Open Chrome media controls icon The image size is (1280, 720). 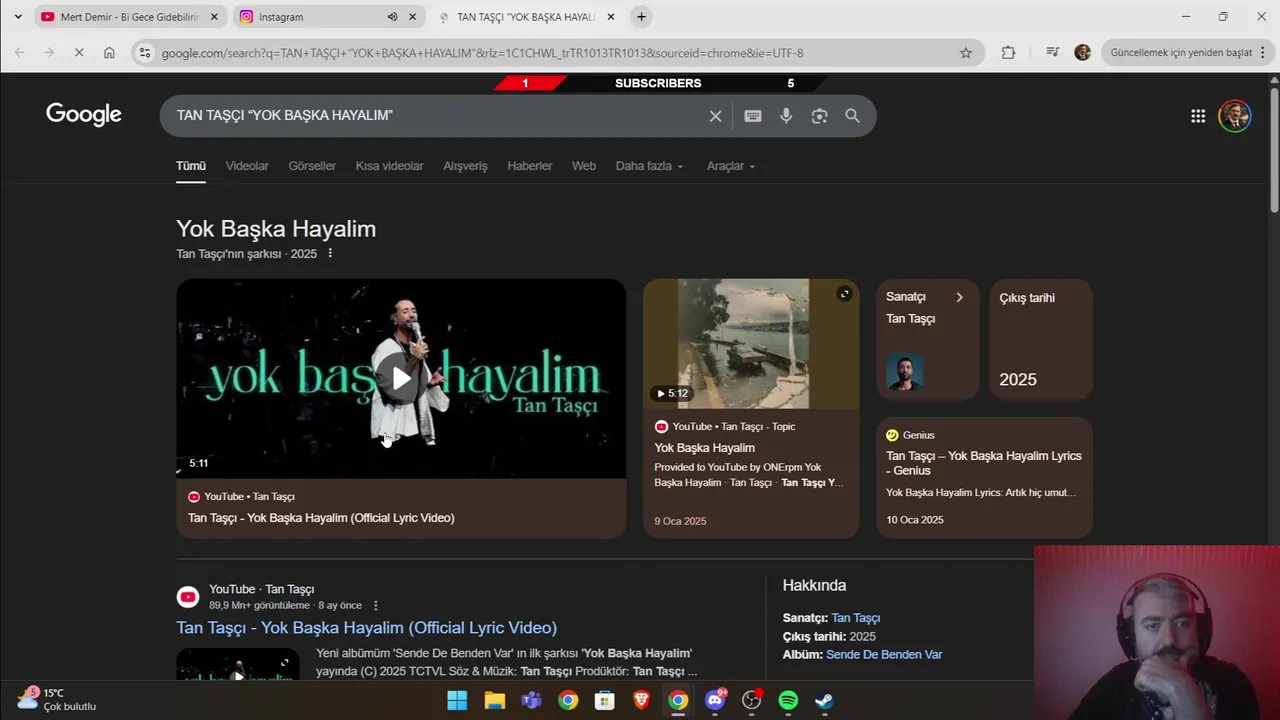tap(1052, 53)
